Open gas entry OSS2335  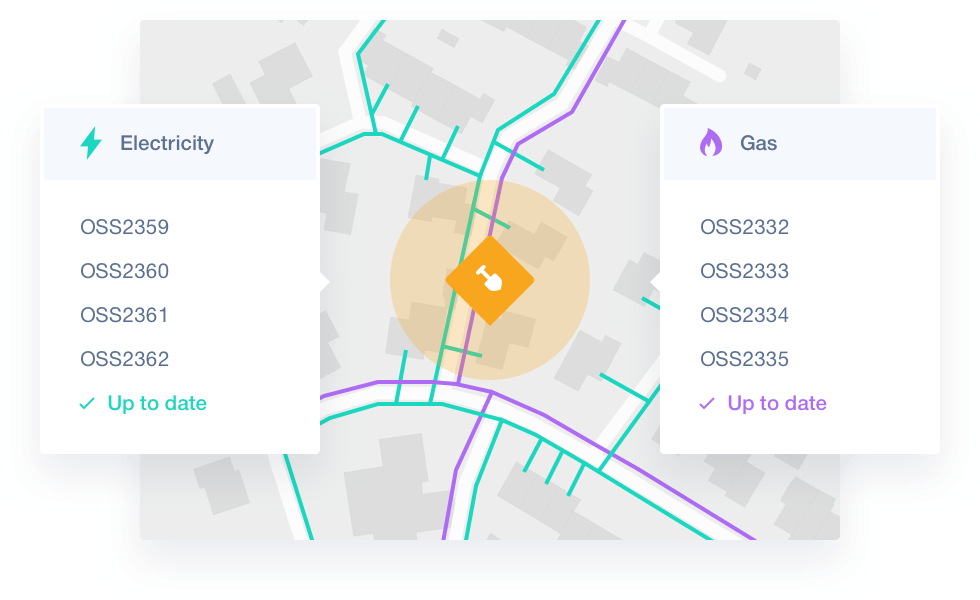tap(745, 359)
